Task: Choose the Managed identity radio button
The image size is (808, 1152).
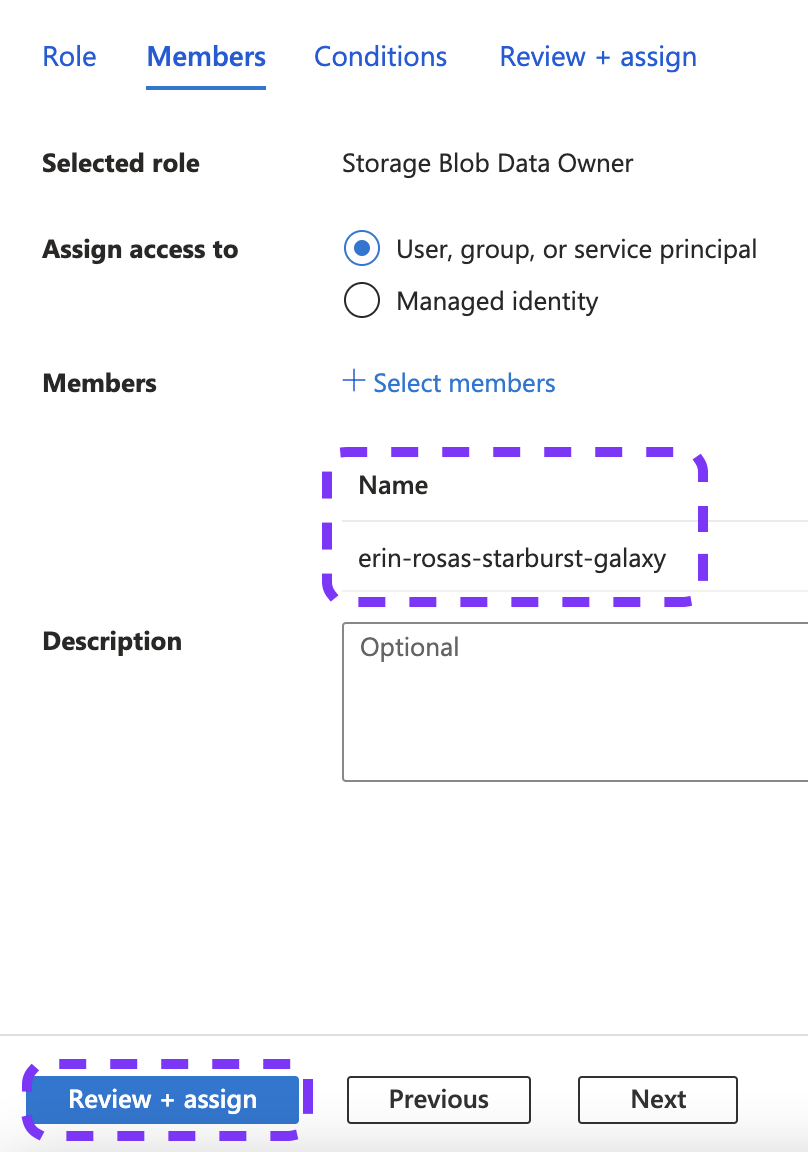Action: click(x=362, y=300)
